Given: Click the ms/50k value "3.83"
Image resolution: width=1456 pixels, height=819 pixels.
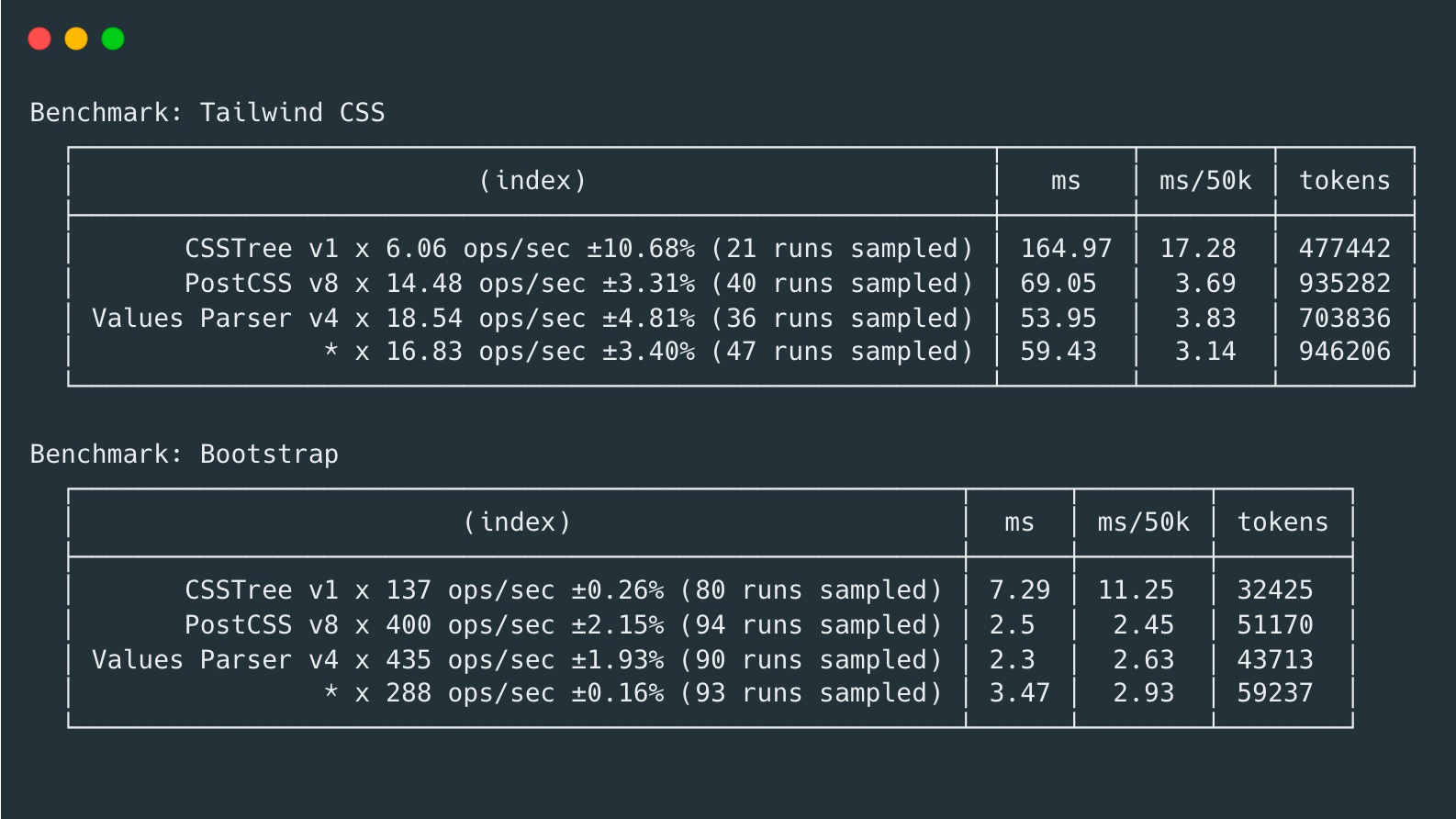Looking at the screenshot, I should pos(1205,319).
